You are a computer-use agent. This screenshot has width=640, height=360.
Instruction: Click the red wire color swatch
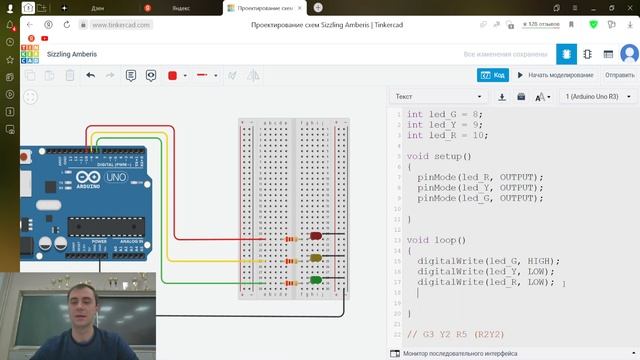[172, 76]
